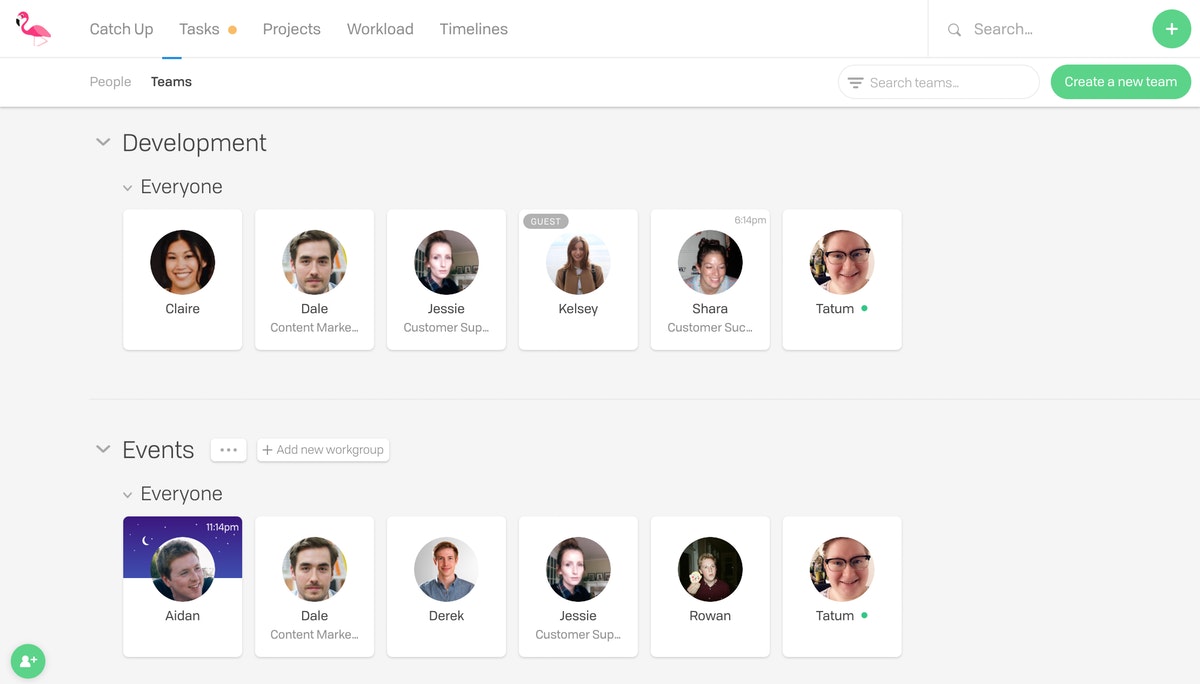Click the filter icon in team search
Image resolution: width=1200 pixels, height=684 pixels.
click(x=855, y=83)
